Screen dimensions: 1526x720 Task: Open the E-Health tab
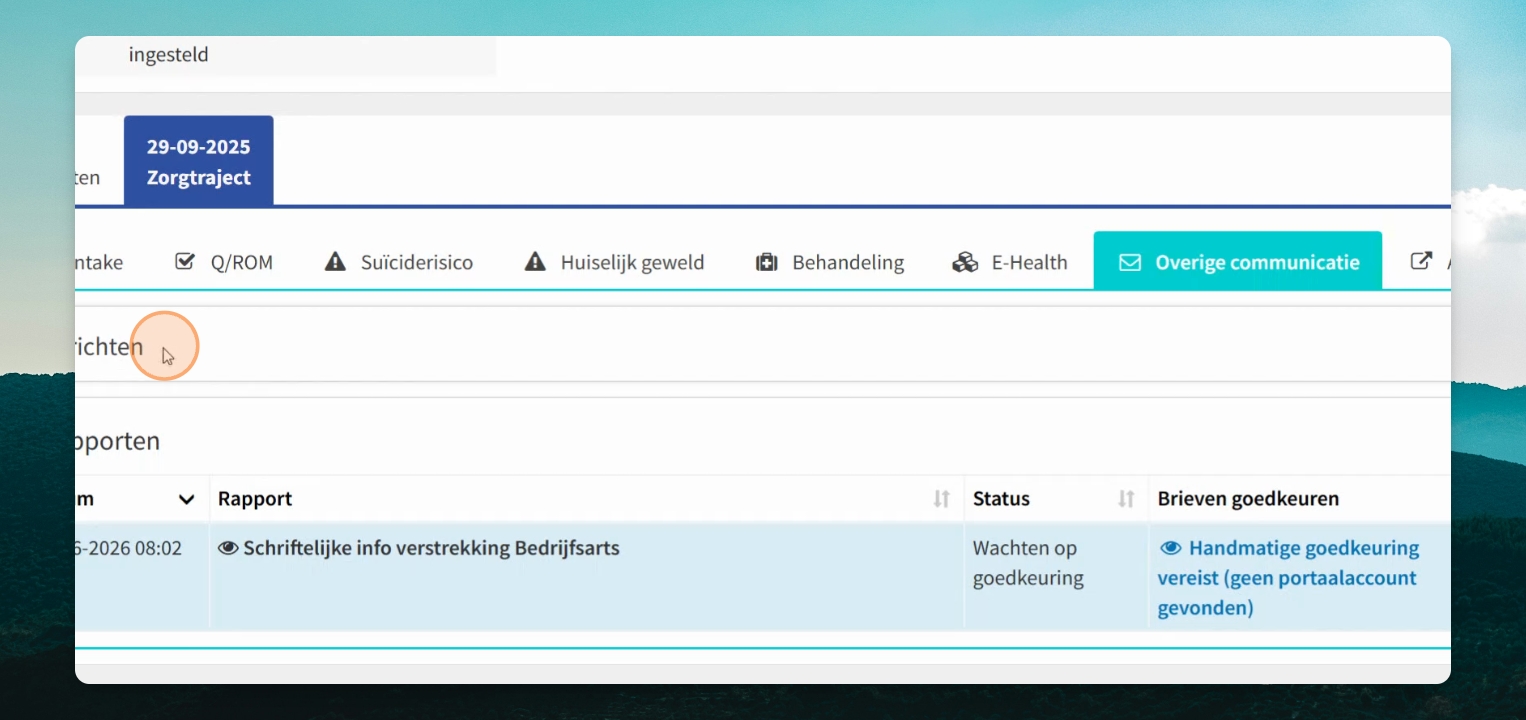[1010, 262]
